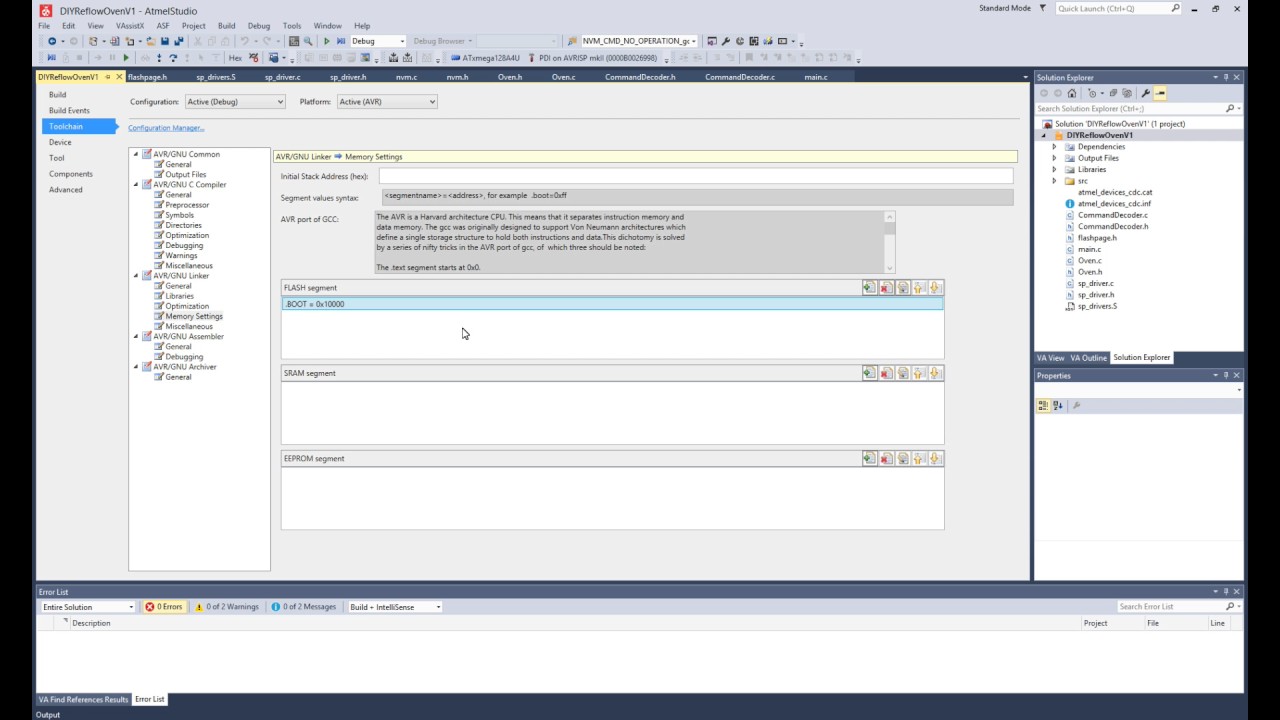Select Miscellaneous under AVR/GNU Linker
Screen dimensions: 1280x720
[x=189, y=327]
